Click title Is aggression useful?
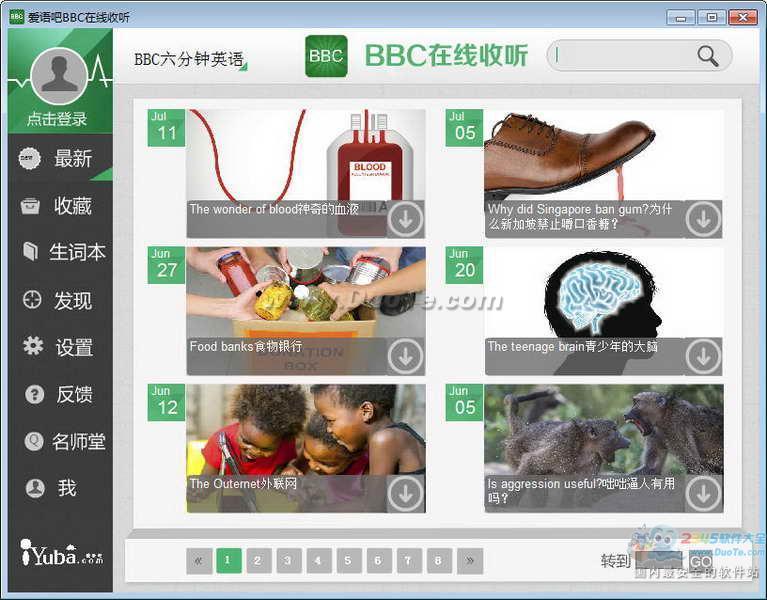 pyautogui.click(x=581, y=491)
